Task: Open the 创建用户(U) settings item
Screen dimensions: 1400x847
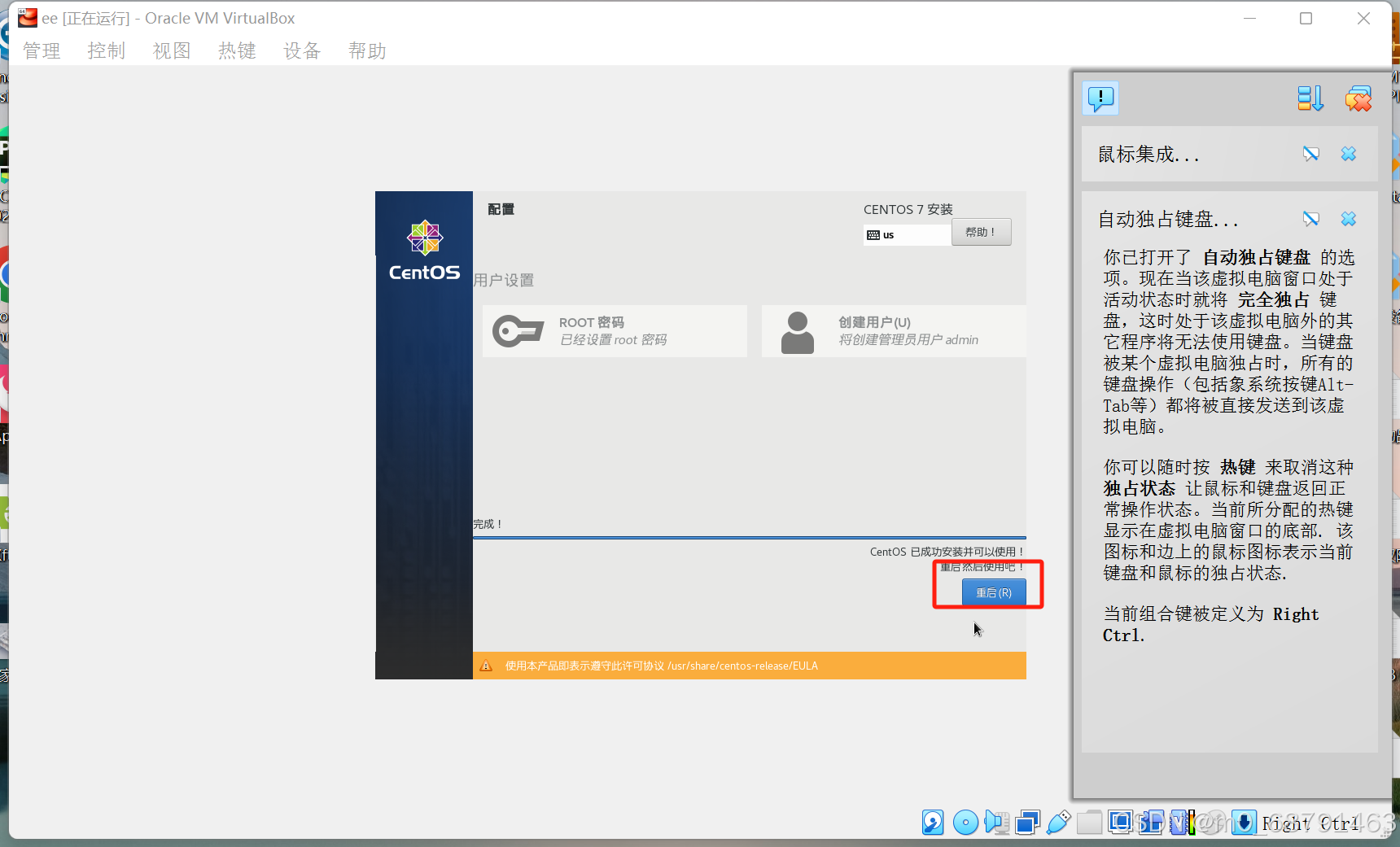Action: 894,331
